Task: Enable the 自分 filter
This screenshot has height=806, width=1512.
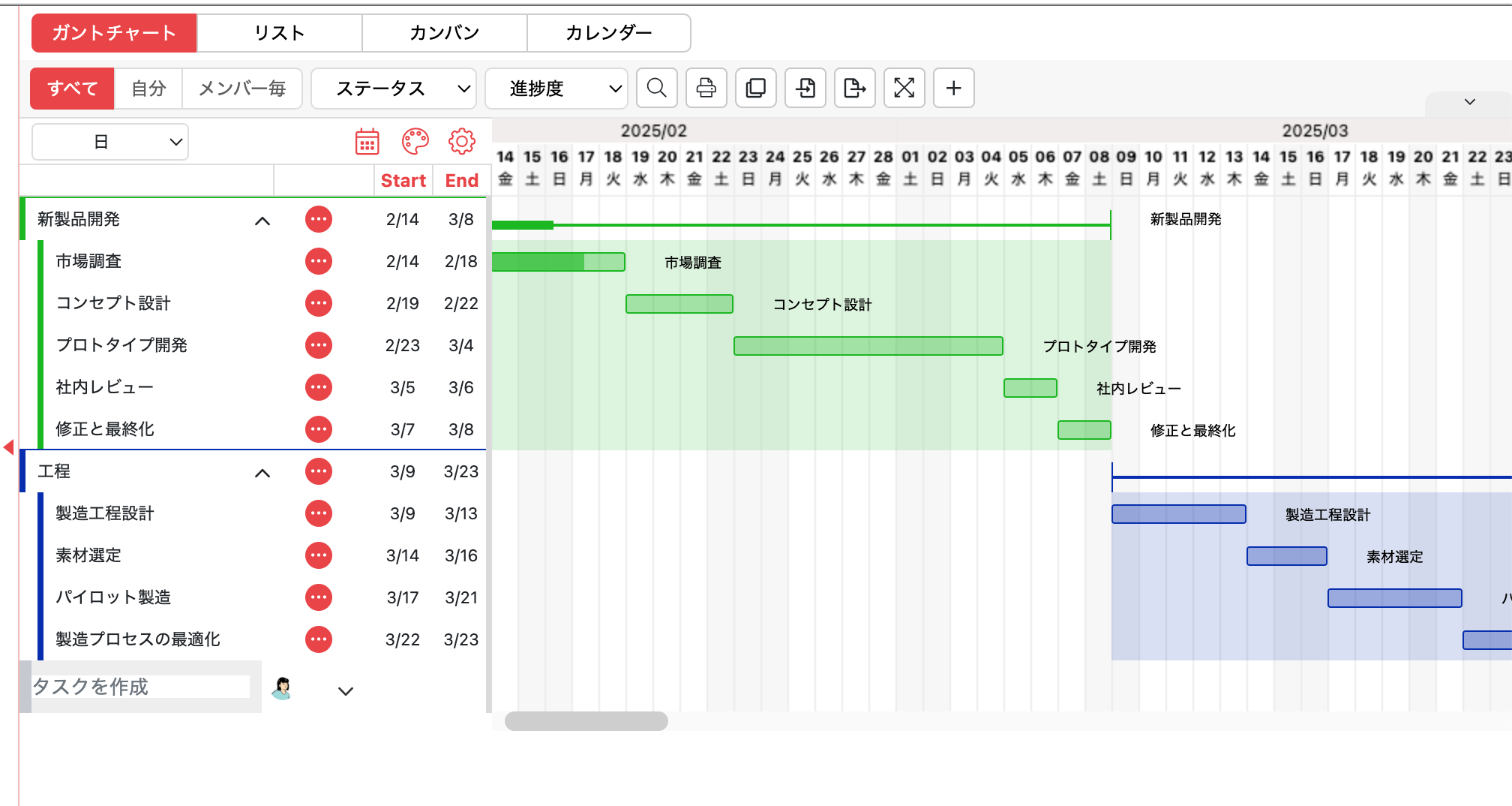Action: point(148,88)
